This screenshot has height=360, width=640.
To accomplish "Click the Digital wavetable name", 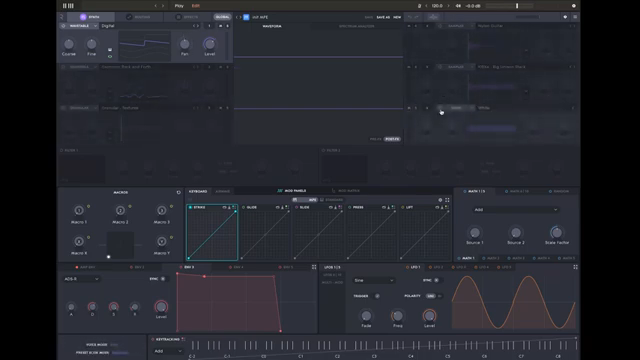I will (108, 26).
